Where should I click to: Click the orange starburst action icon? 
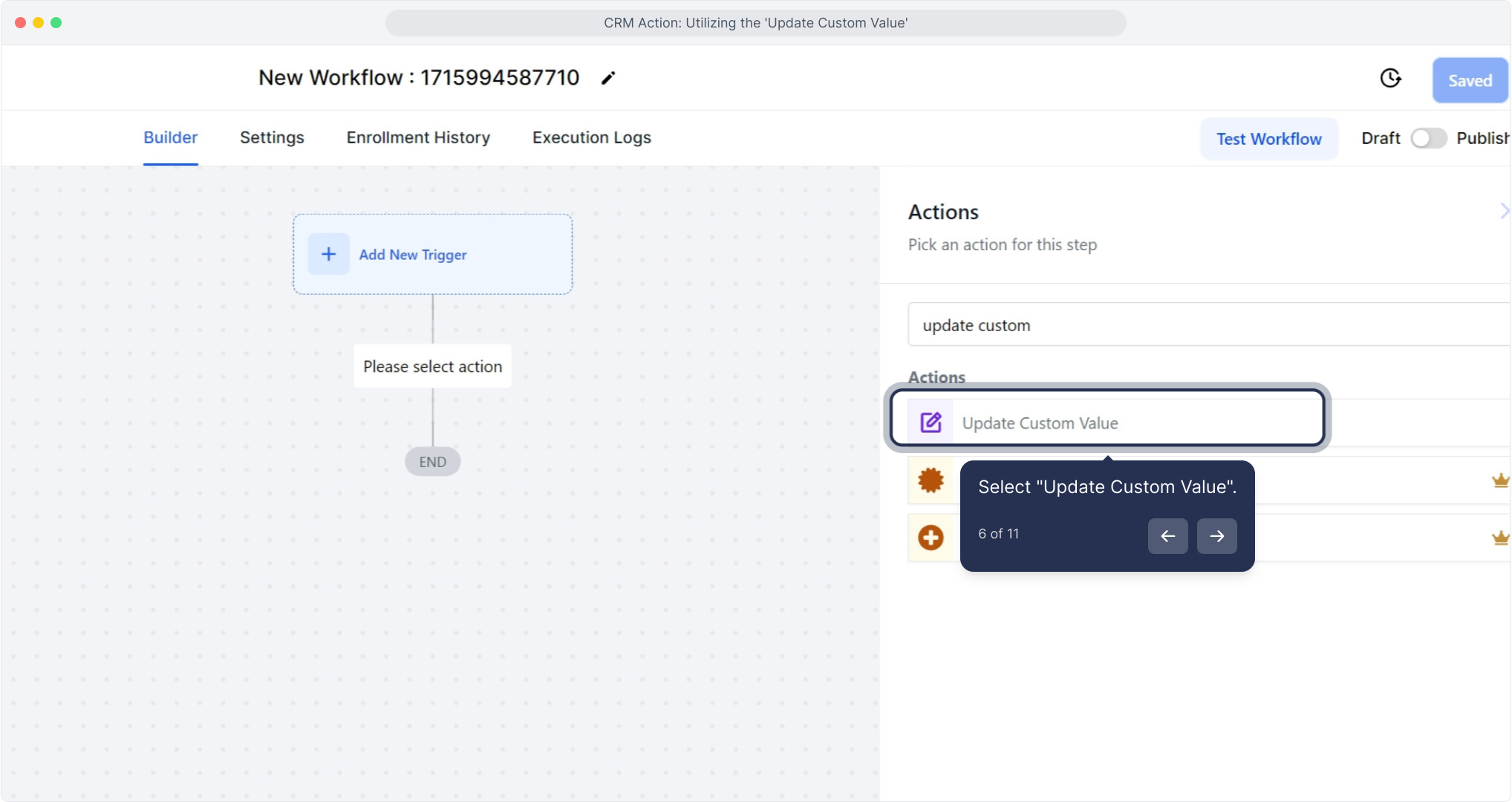(931, 480)
